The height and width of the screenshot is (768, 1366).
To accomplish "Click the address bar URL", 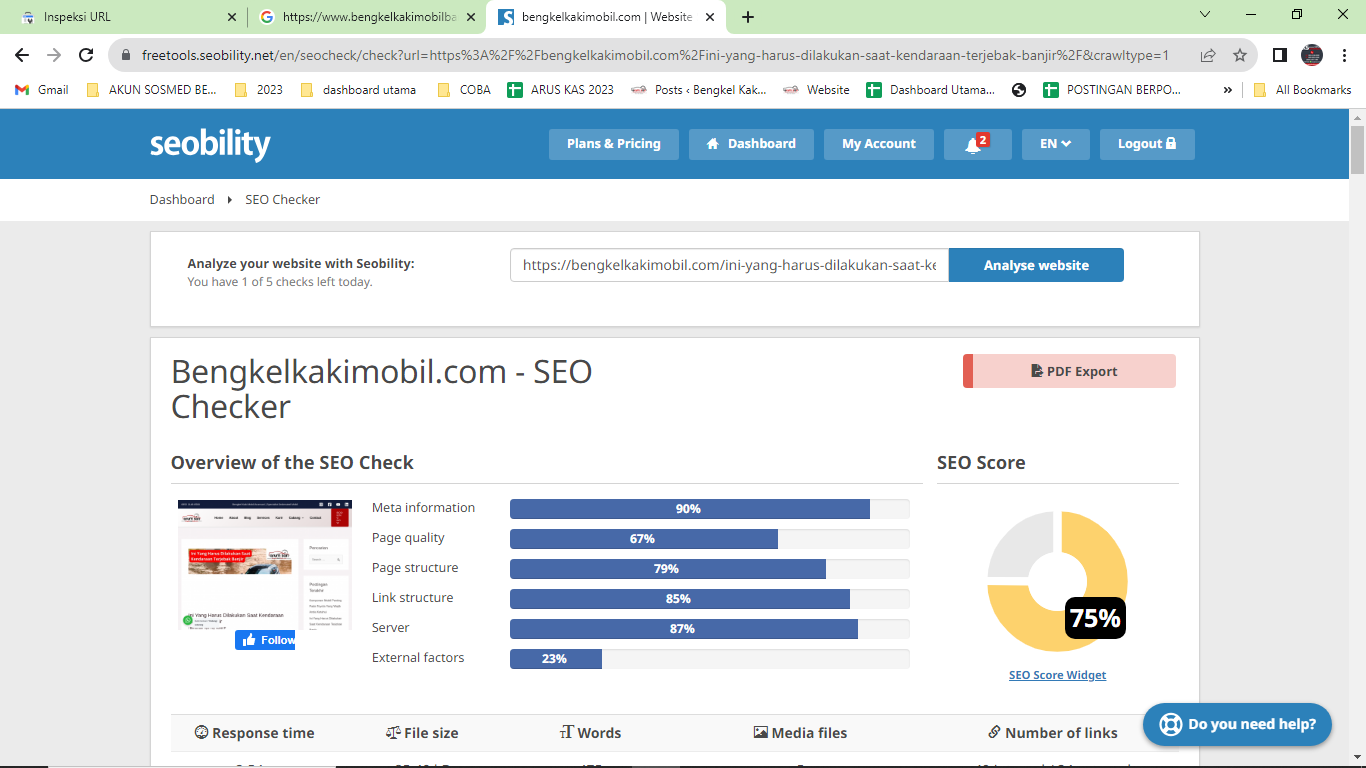I will click(x=655, y=56).
